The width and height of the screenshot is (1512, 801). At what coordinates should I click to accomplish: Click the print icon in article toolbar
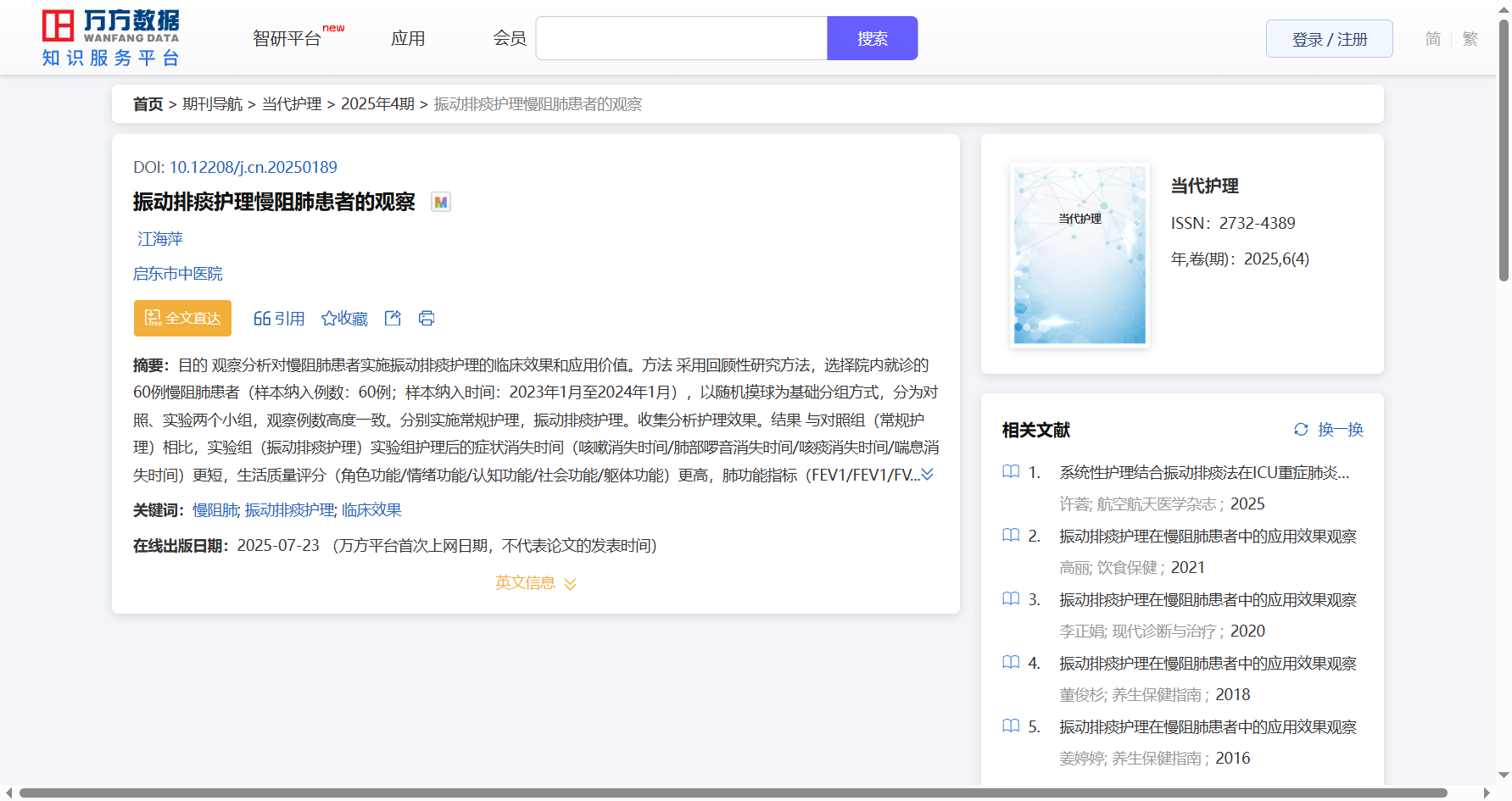point(427,318)
